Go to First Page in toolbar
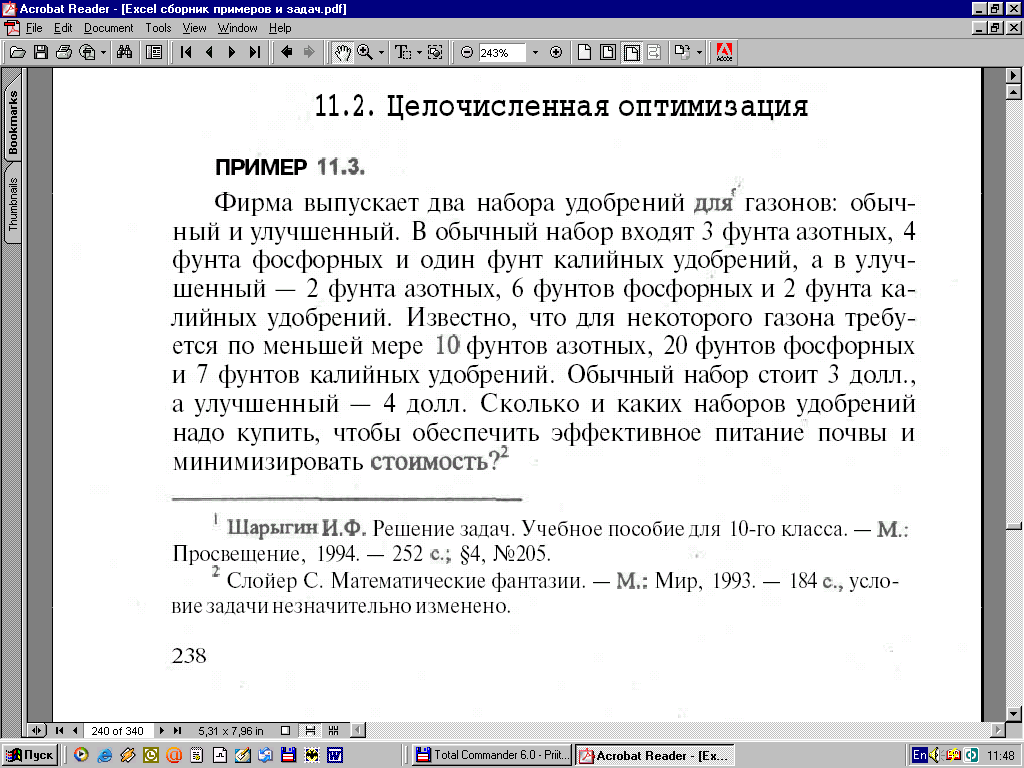This screenshot has width=1024, height=768. (x=186, y=52)
